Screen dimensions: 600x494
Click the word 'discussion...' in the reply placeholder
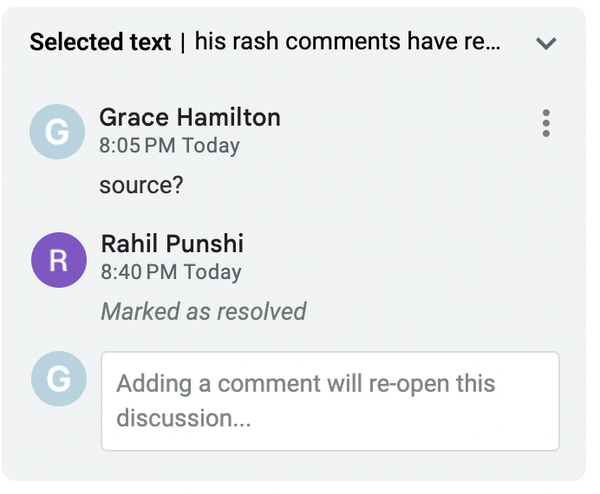pyautogui.click(x=183, y=417)
